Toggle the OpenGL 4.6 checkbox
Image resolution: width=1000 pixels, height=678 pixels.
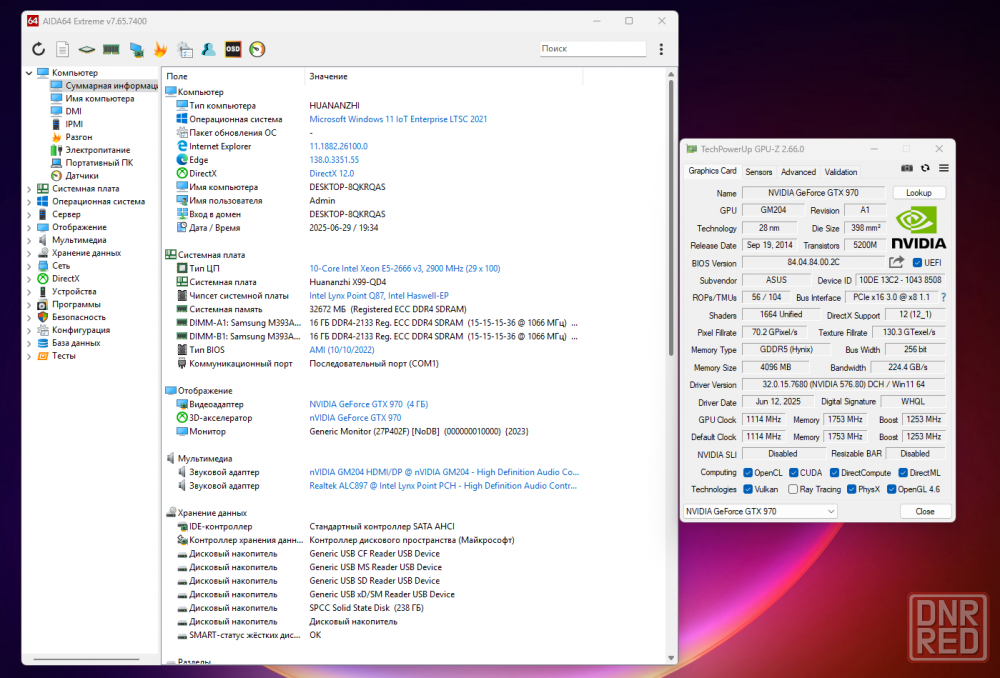[x=892, y=489]
